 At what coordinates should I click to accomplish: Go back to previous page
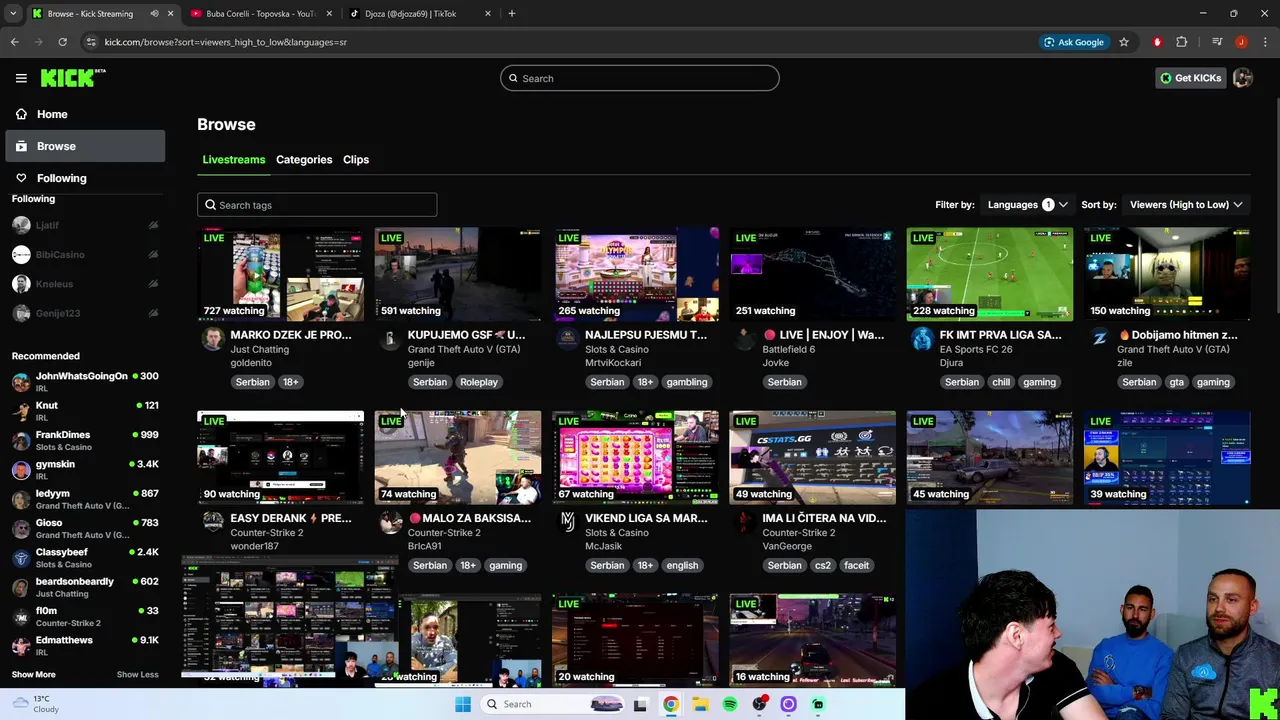pos(14,42)
